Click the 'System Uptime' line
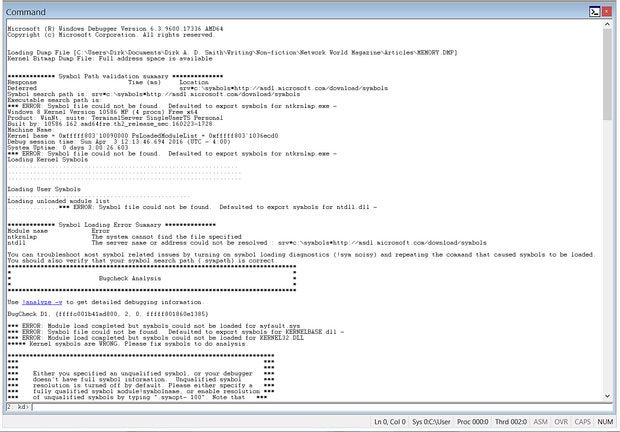The height and width of the screenshot is (432, 620). [x=68, y=147]
